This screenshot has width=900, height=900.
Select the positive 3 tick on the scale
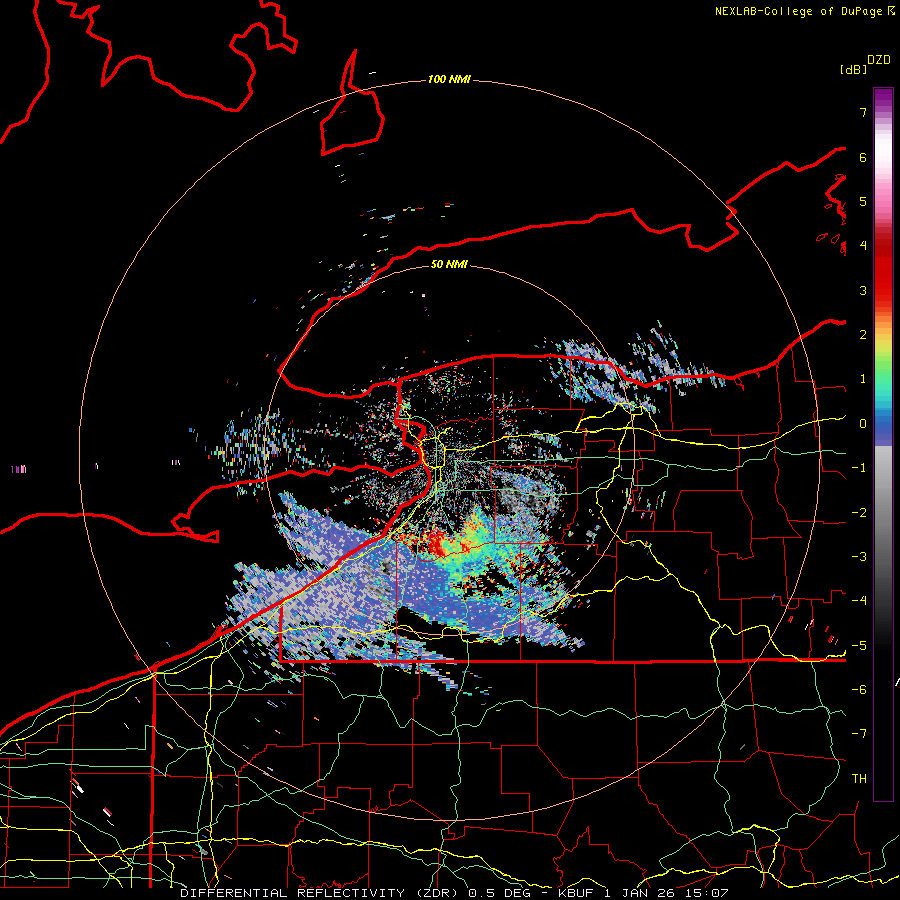(x=863, y=290)
